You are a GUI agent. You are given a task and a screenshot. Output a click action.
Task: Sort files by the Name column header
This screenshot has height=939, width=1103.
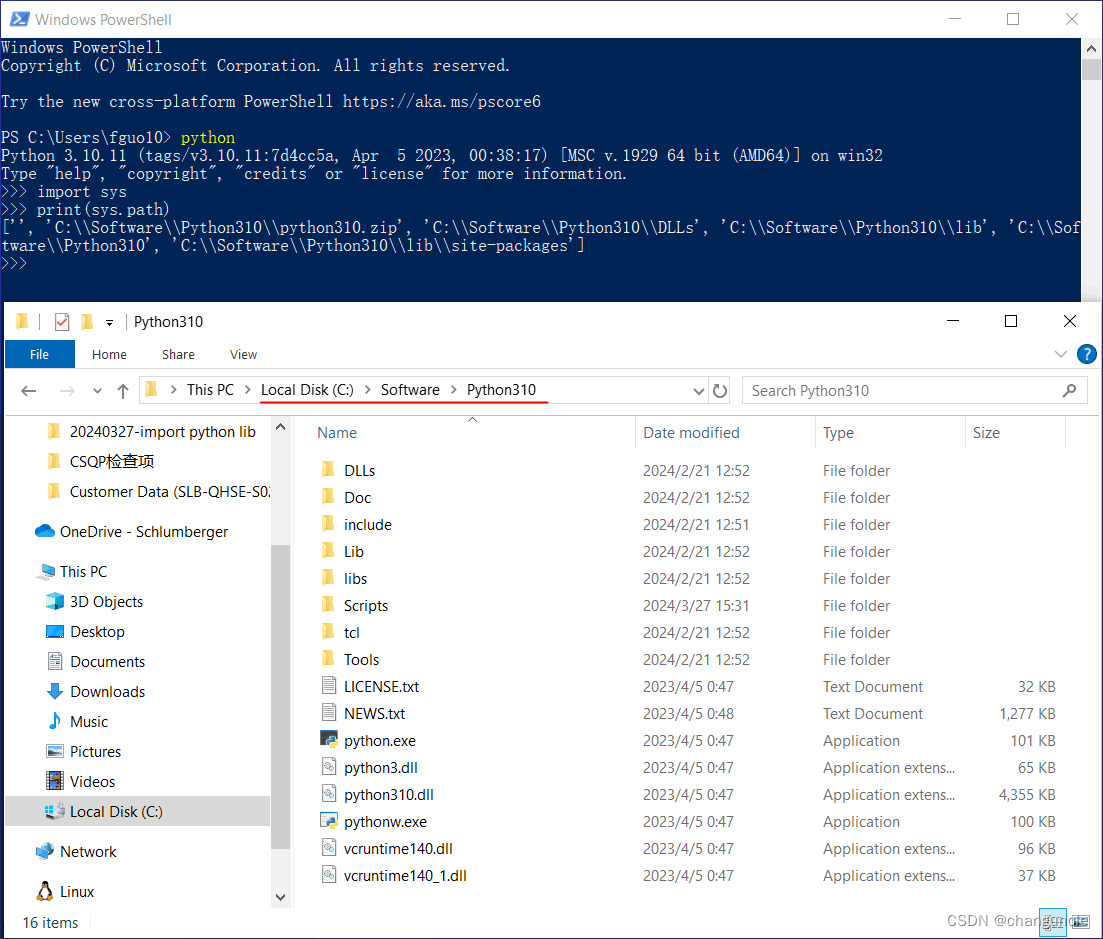tap(337, 433)
